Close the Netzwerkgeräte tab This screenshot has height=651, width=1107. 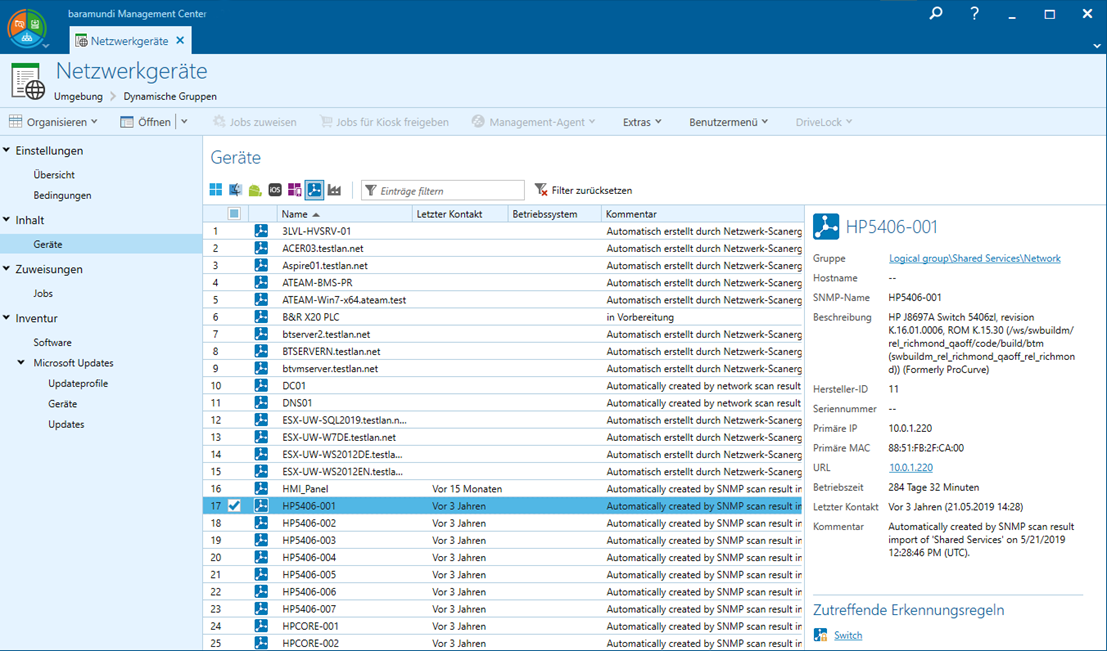(180, 40)
